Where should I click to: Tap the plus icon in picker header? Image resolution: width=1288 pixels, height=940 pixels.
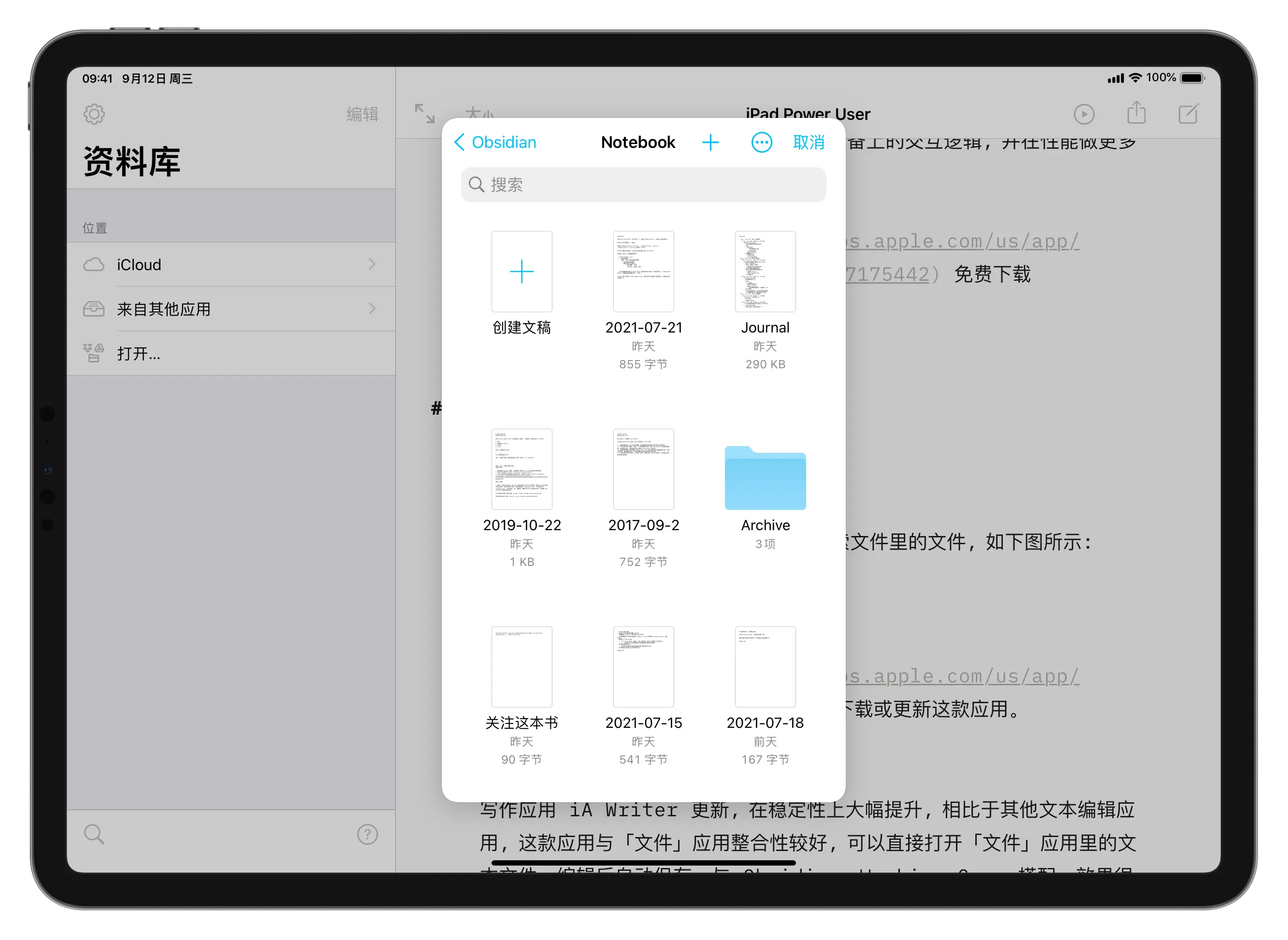pos(710,142)
